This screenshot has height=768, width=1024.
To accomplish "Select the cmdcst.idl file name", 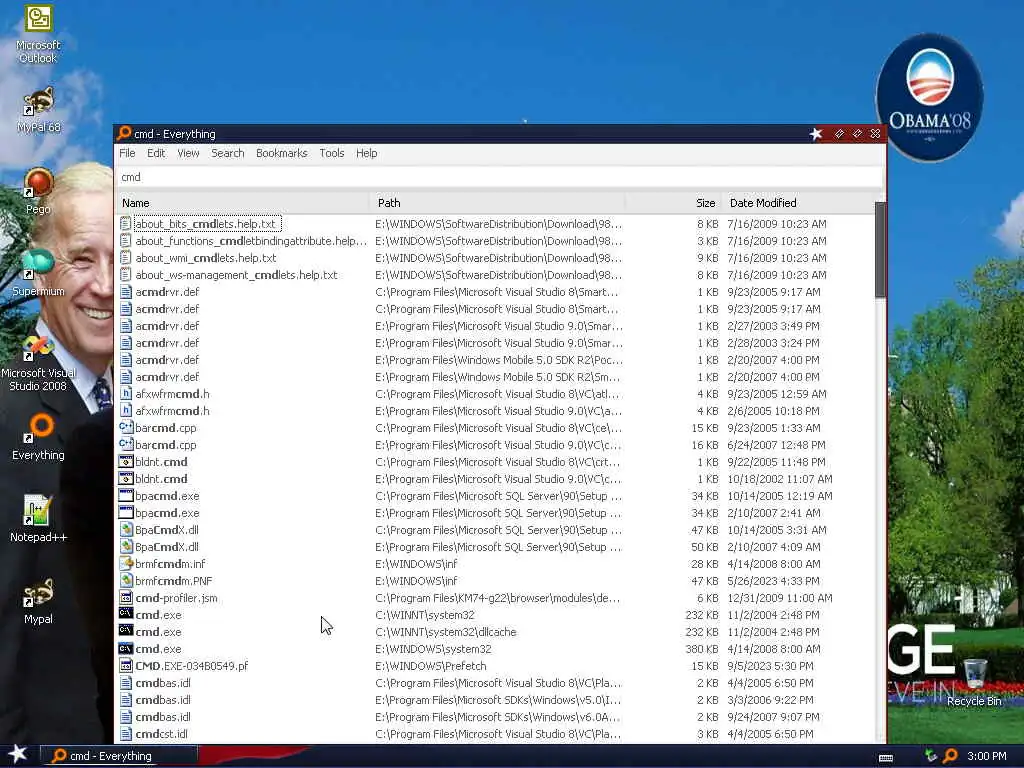I will click(161, 733).
